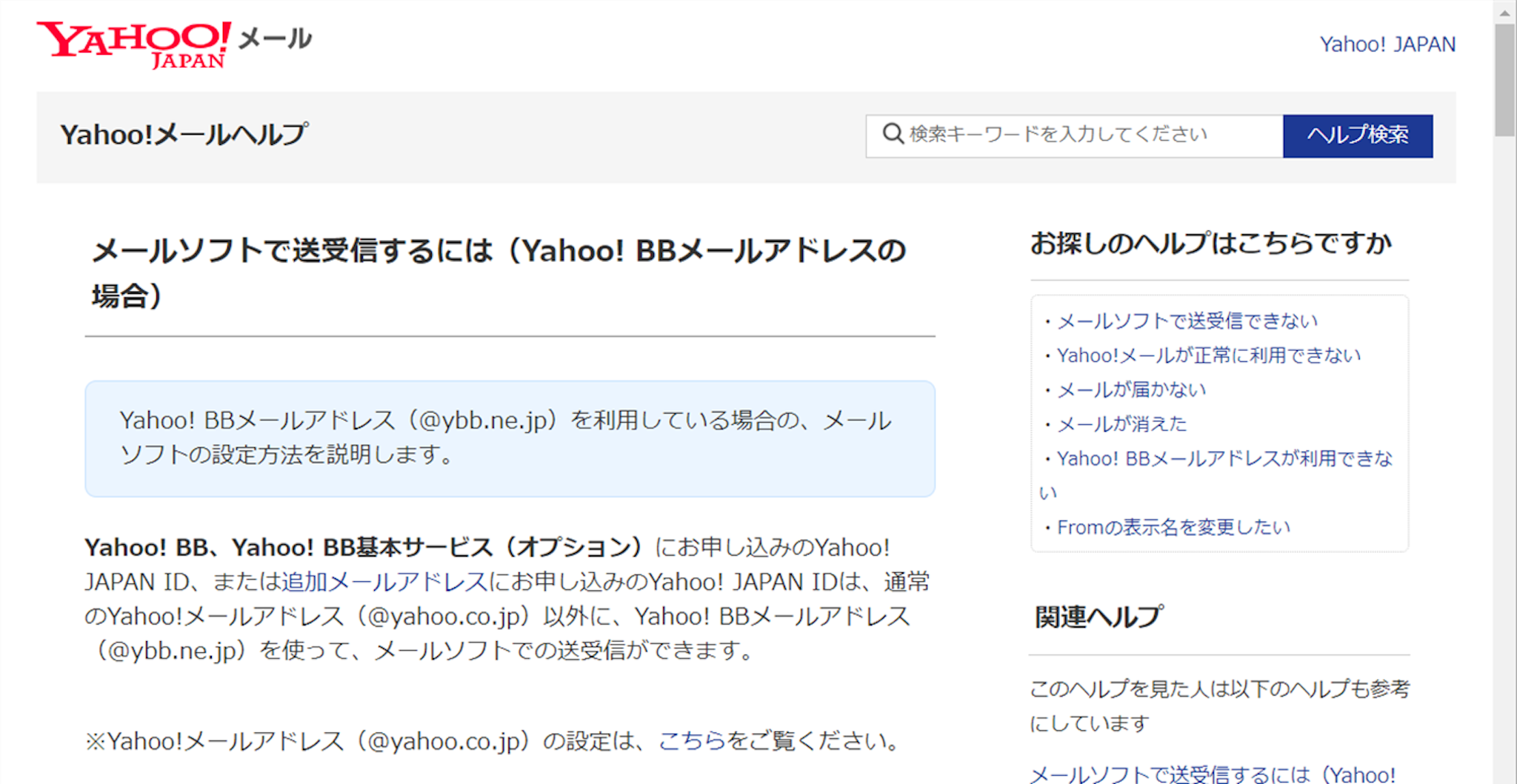Image resolution: width=1517 pixels, height=784 pixels.
Task: Click the magnifier icon in search box
Action: point(893,134)
